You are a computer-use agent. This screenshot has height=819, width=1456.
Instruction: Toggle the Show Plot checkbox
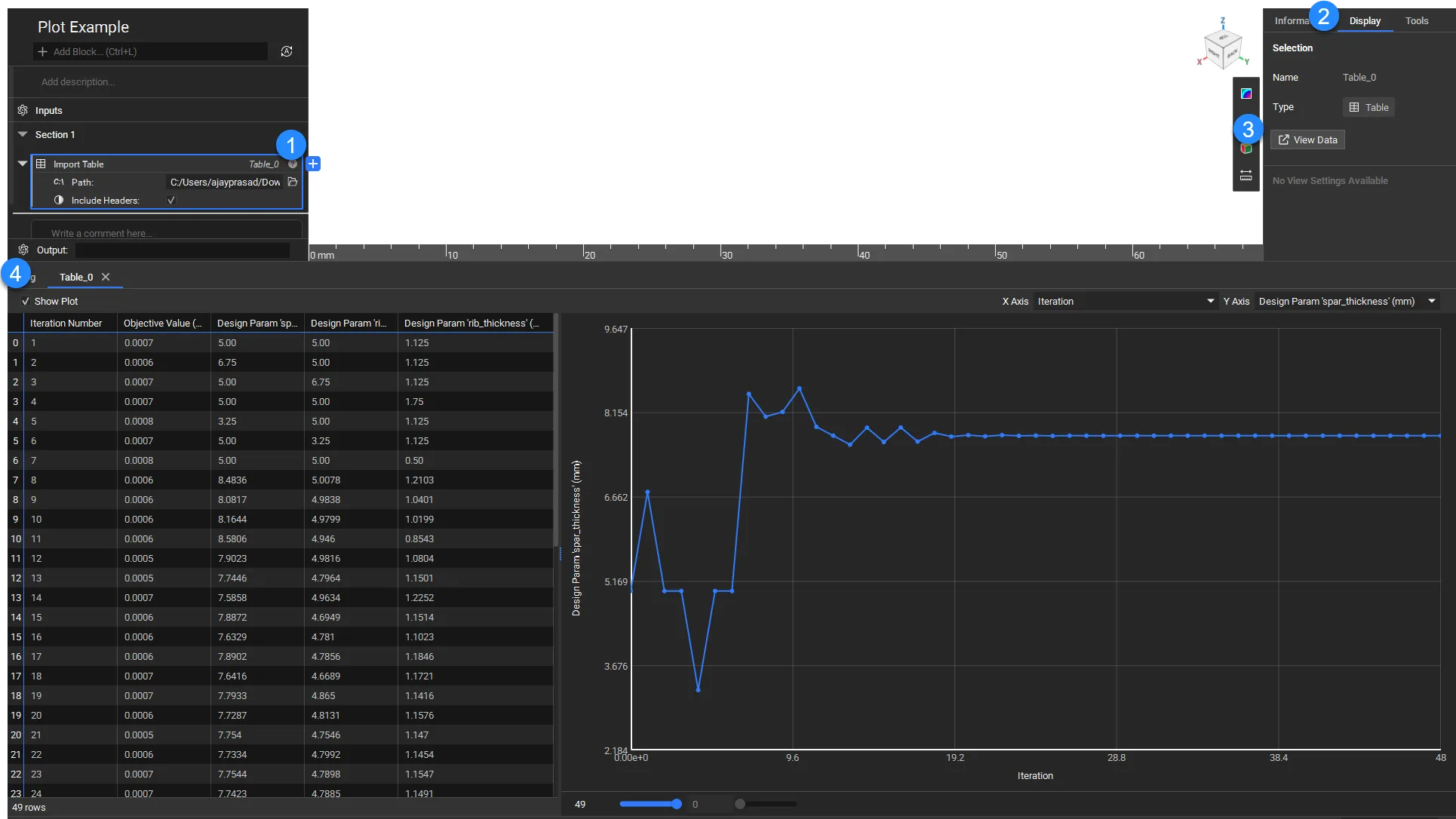(x=26, y=301)
